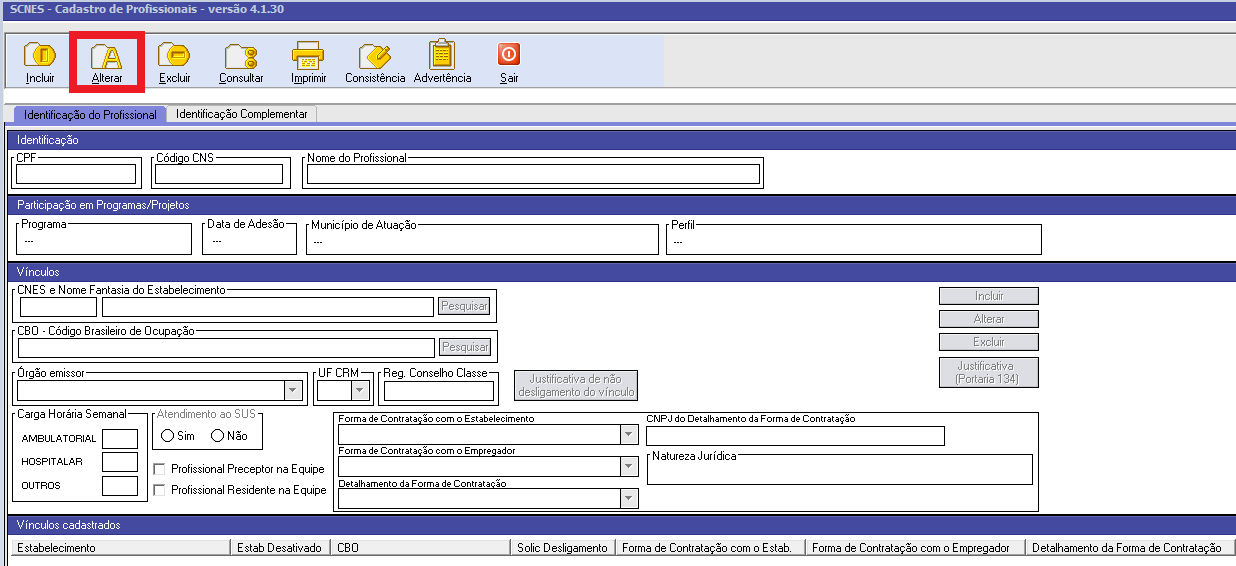
Task: Click Pesquisar button beside the CBO field
Action: click(465, 347)
